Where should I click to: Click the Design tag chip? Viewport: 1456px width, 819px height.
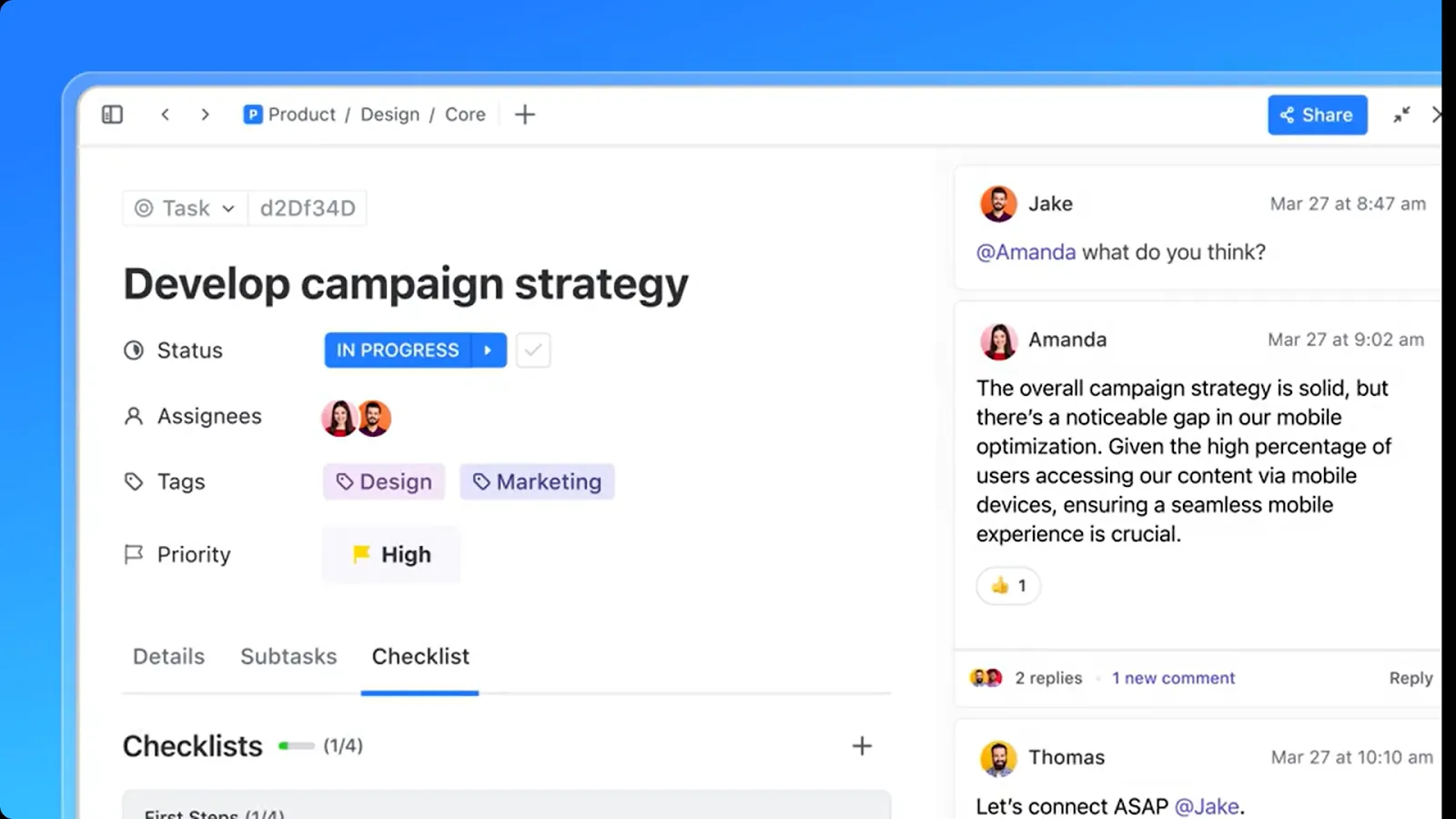click(x=384, y=481)
